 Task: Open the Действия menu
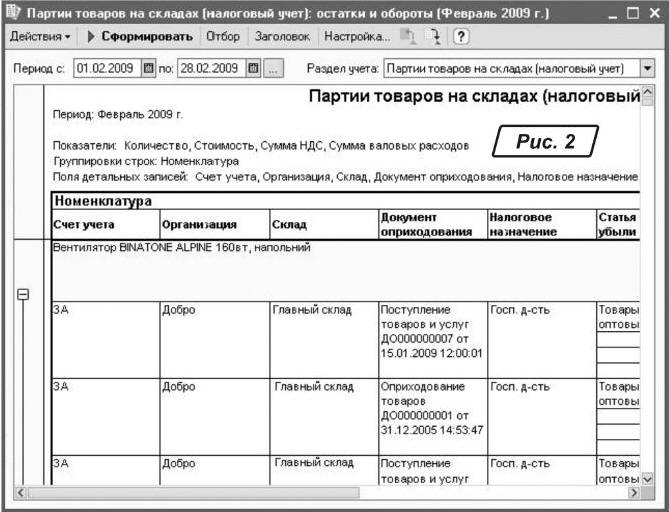(40, 37)
